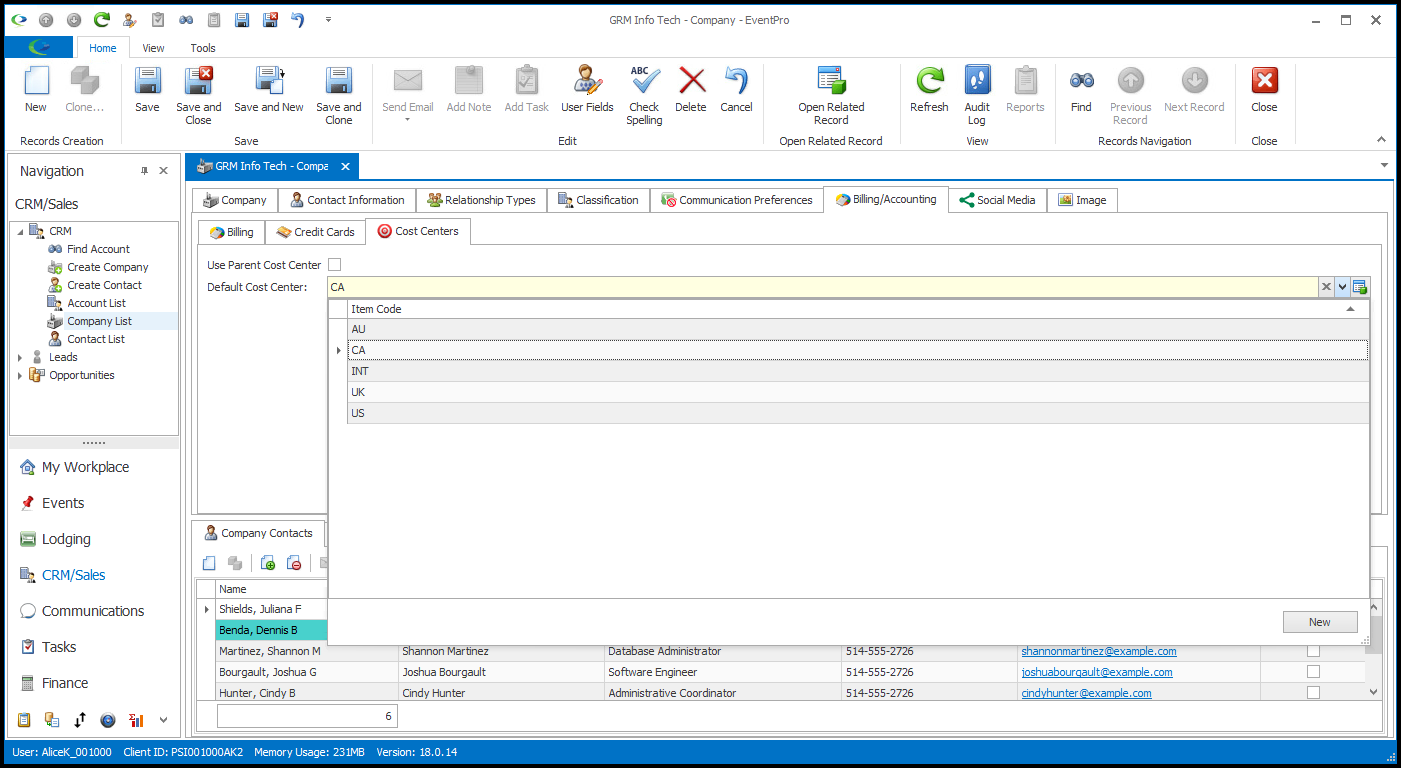
Task: Tick the checkbox in Joshua Bourgault's row
Action: [1313, 672]
